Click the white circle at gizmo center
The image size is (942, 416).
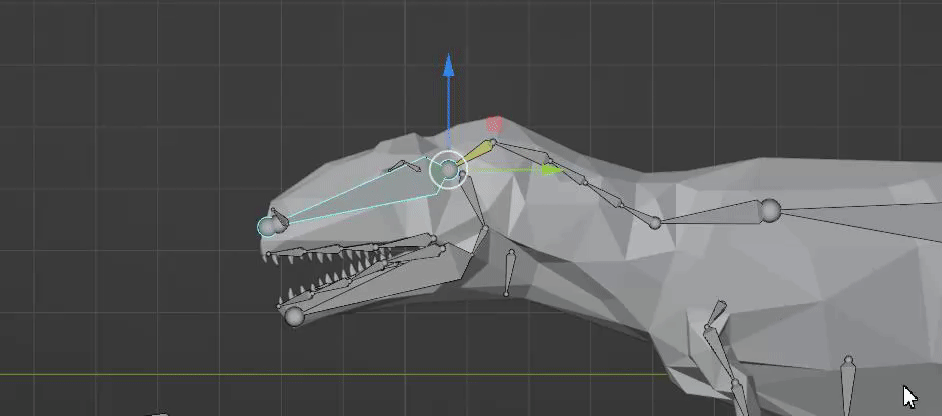(x=449, y=170)
